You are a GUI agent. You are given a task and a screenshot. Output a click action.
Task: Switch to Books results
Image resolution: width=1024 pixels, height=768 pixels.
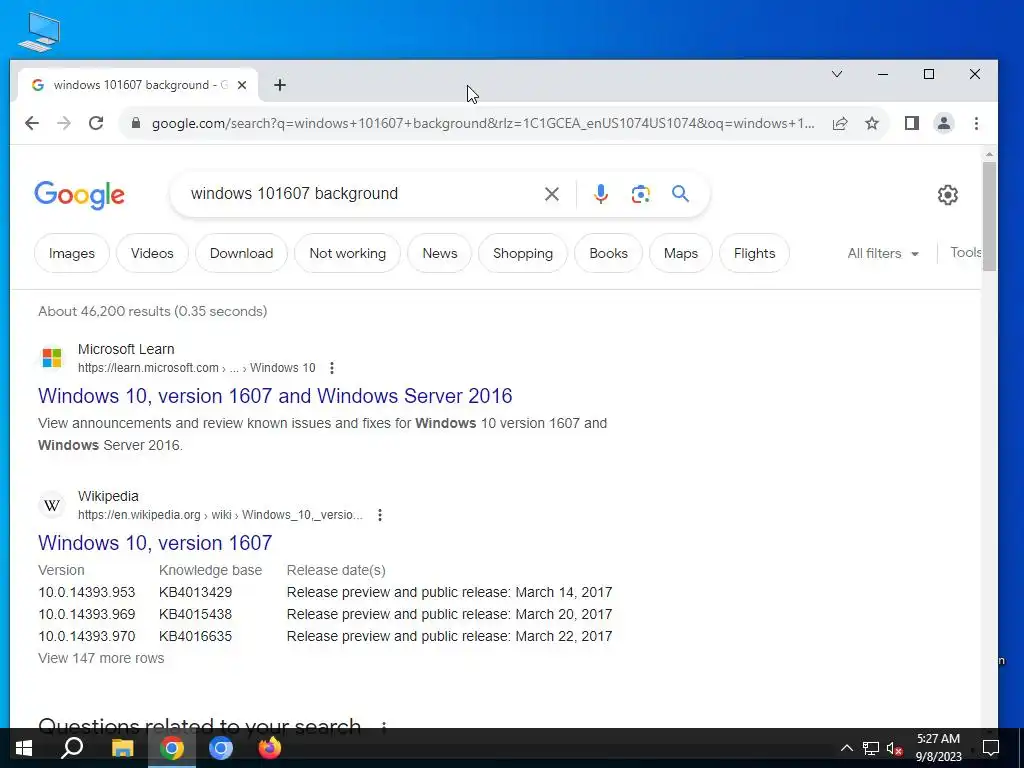pyautogui.click(x=608, y=253)
